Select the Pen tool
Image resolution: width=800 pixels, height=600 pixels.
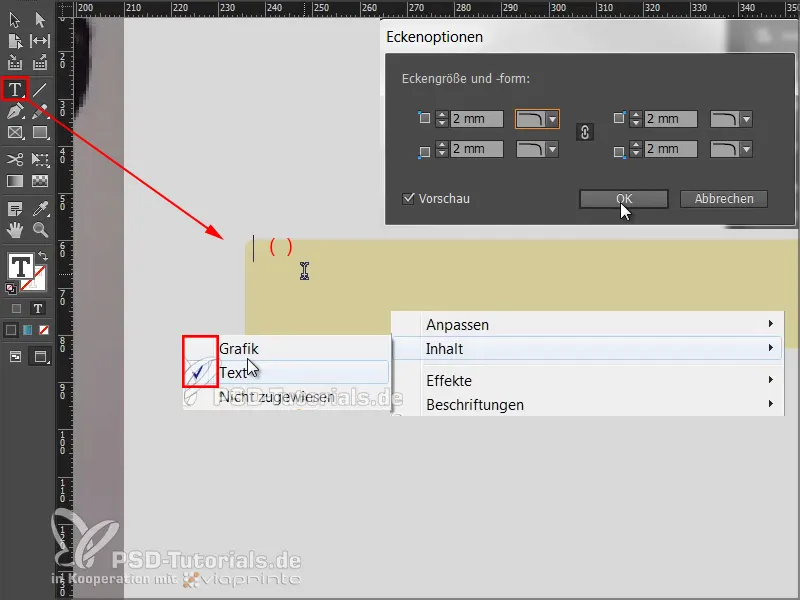tap(15, 111)
